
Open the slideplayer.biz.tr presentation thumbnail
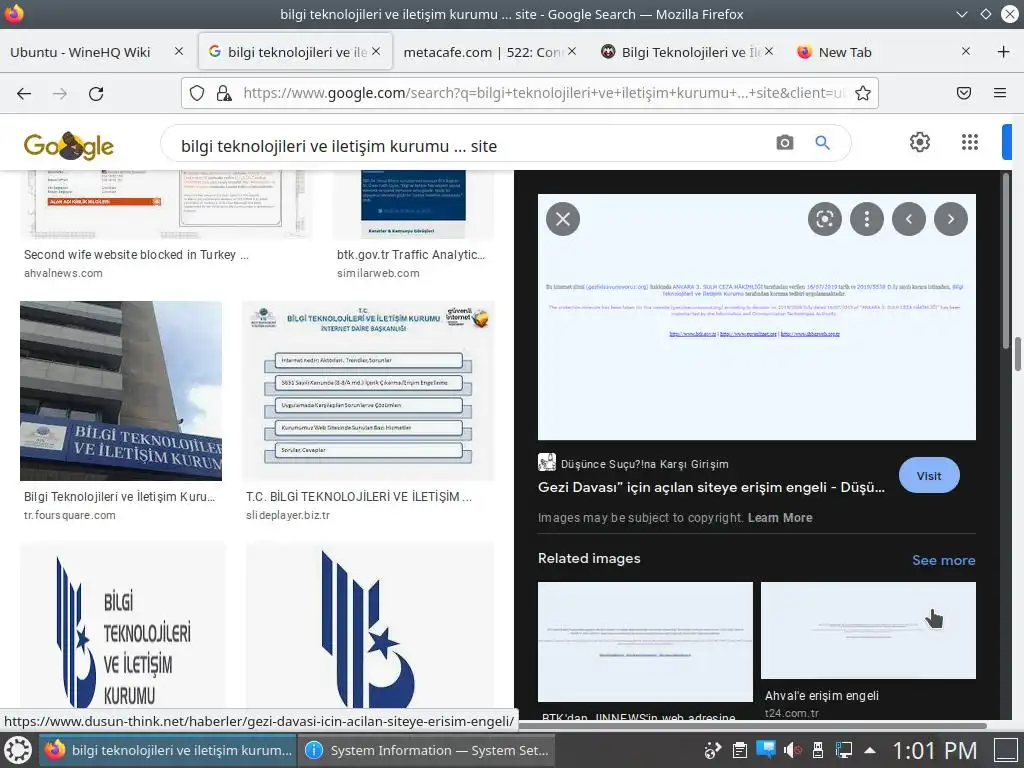pyautogui.click(x=368, y=391)
